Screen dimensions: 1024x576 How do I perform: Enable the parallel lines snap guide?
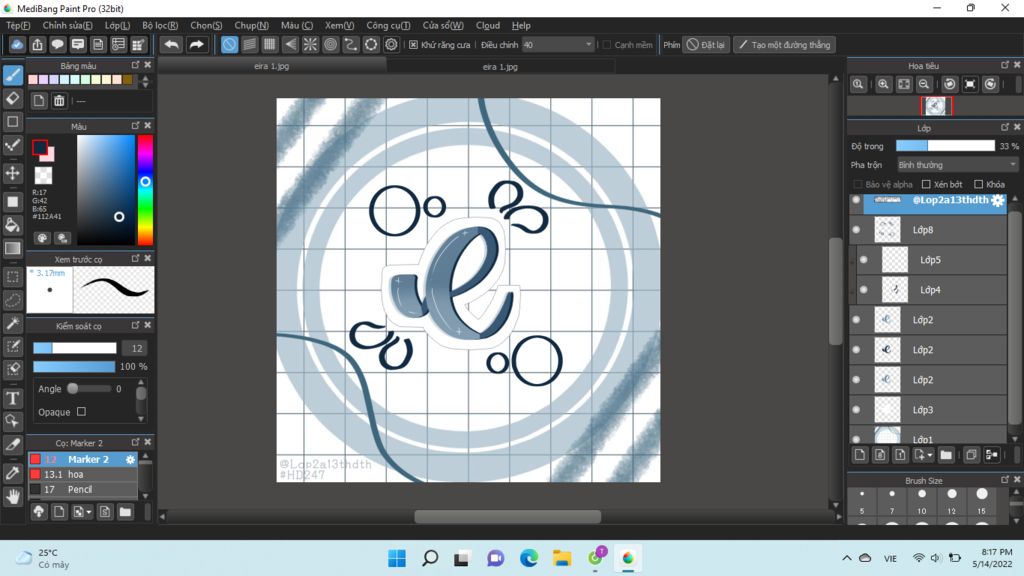[x=249, y=44]
